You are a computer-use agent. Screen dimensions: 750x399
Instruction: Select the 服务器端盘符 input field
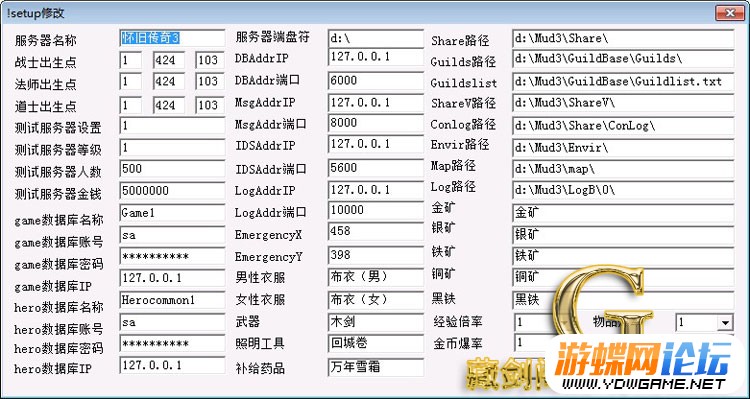click(376, 38)
